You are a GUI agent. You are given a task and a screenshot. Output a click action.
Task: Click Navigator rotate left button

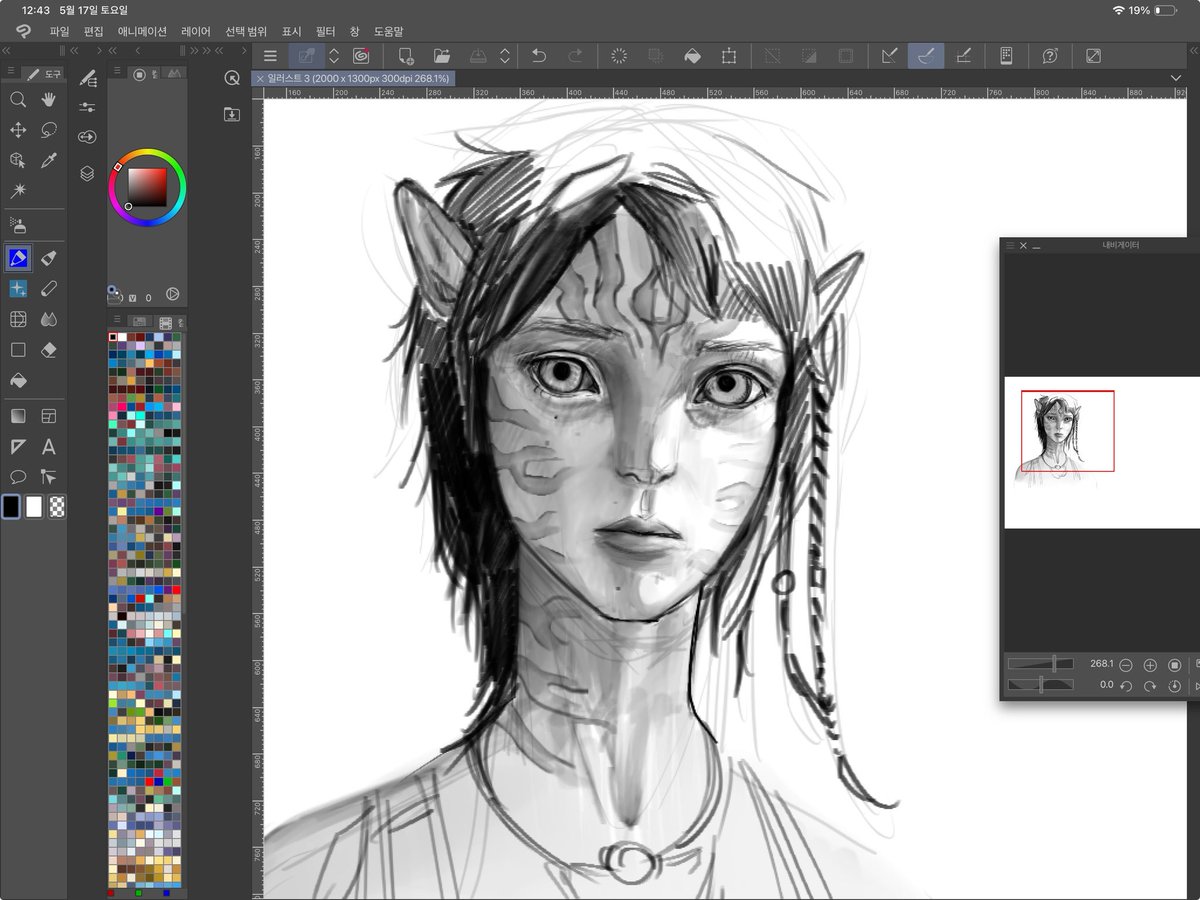point(1126,686)
